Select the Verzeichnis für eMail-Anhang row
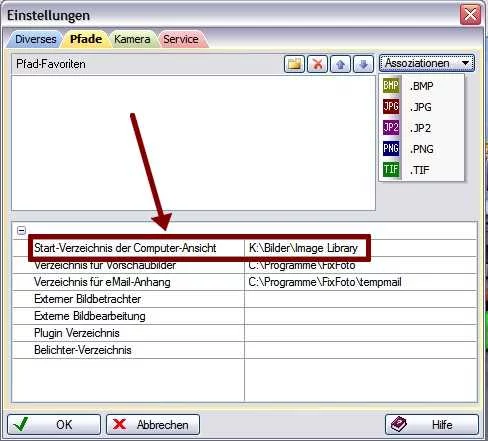Image resolution: width=488 pixels, height=441 pixels. (244, 282)
